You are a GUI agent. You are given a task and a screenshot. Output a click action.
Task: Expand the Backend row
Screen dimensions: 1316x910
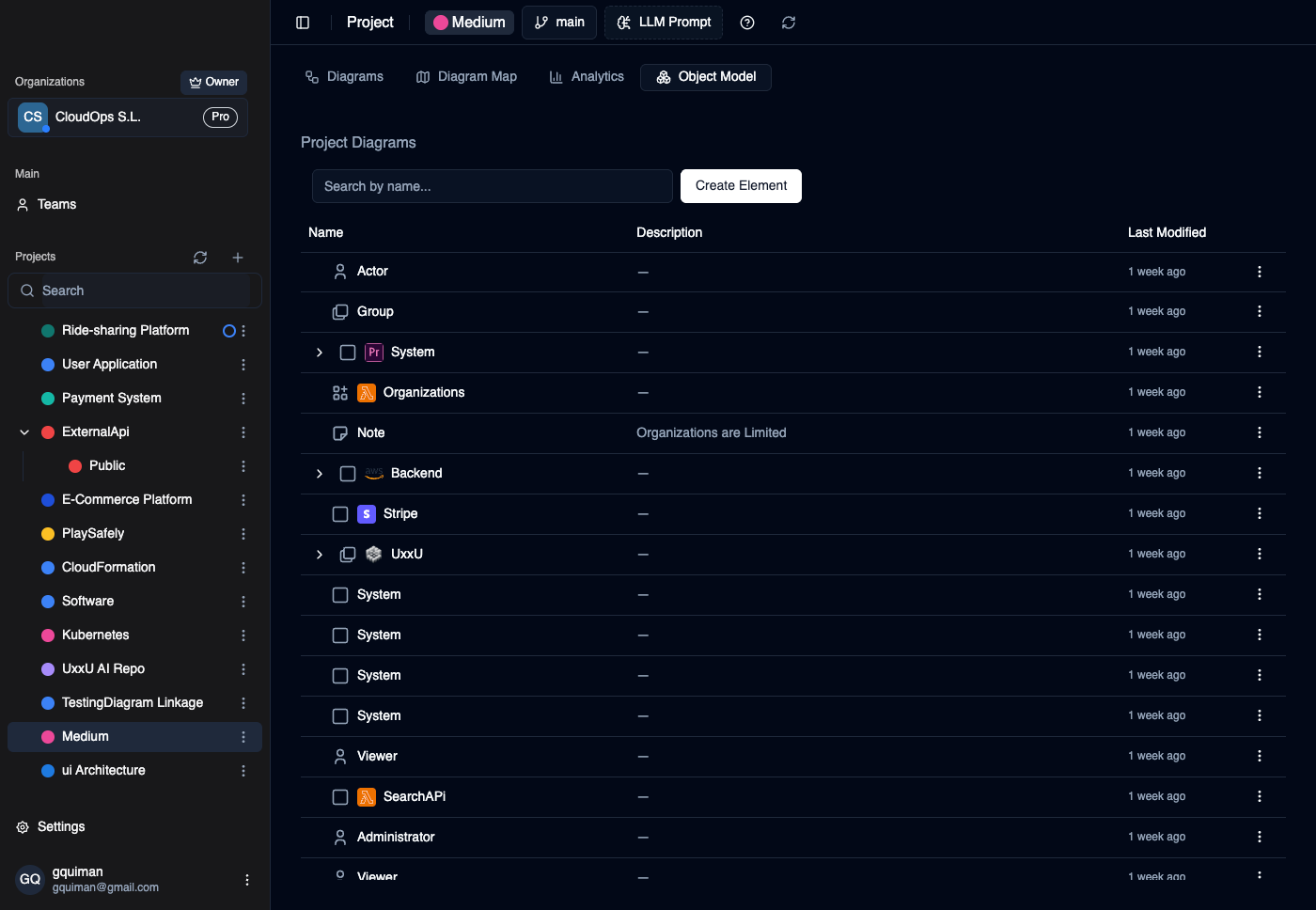[x=320, y=474]
